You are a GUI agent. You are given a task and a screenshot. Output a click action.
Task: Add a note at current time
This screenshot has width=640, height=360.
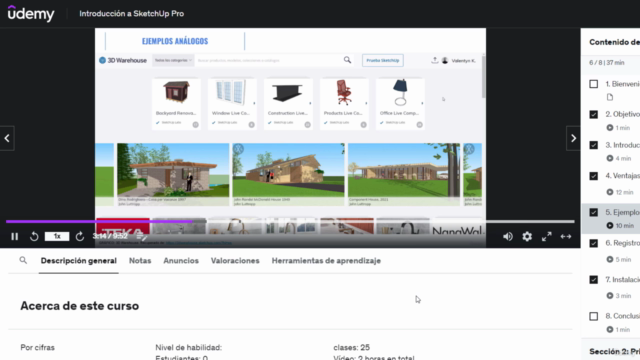[x=141, y=236]
